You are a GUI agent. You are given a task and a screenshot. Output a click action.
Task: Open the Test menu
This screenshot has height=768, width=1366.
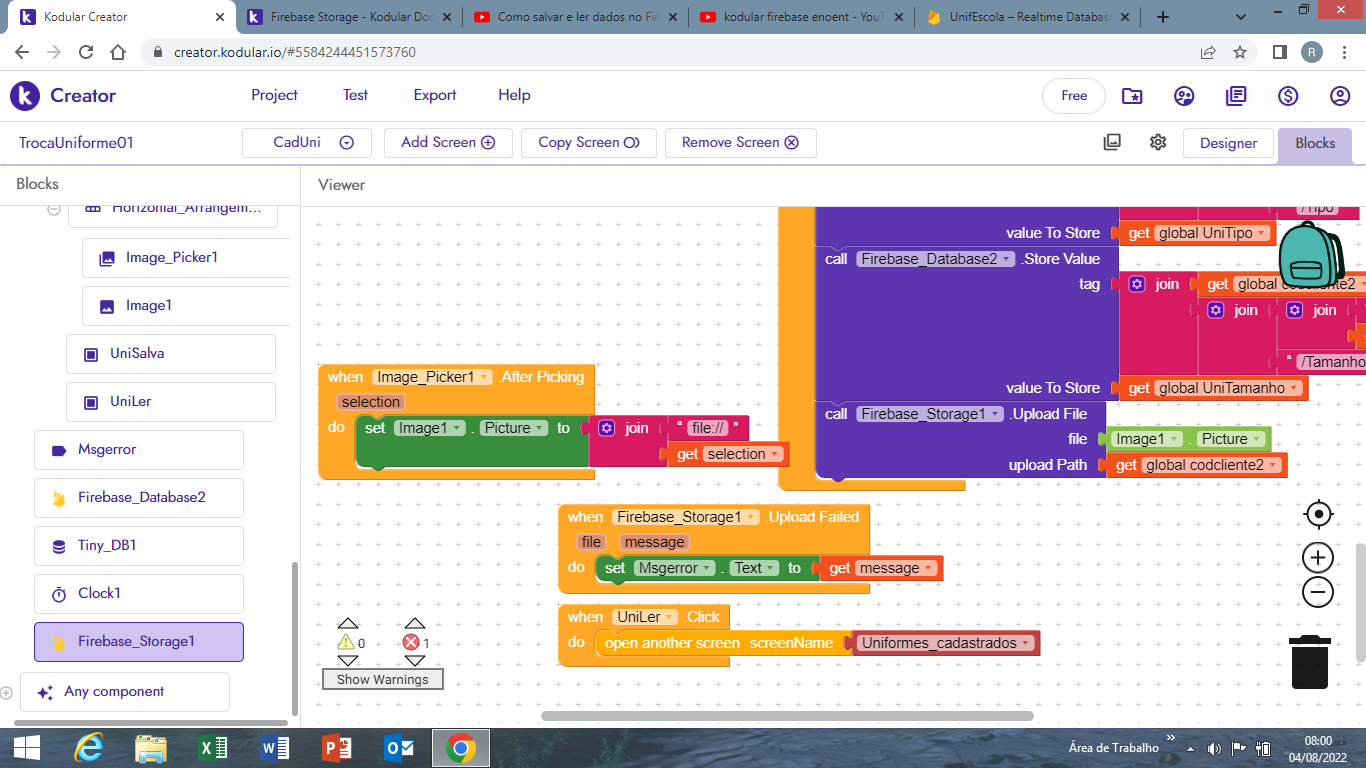coord(355,95)
